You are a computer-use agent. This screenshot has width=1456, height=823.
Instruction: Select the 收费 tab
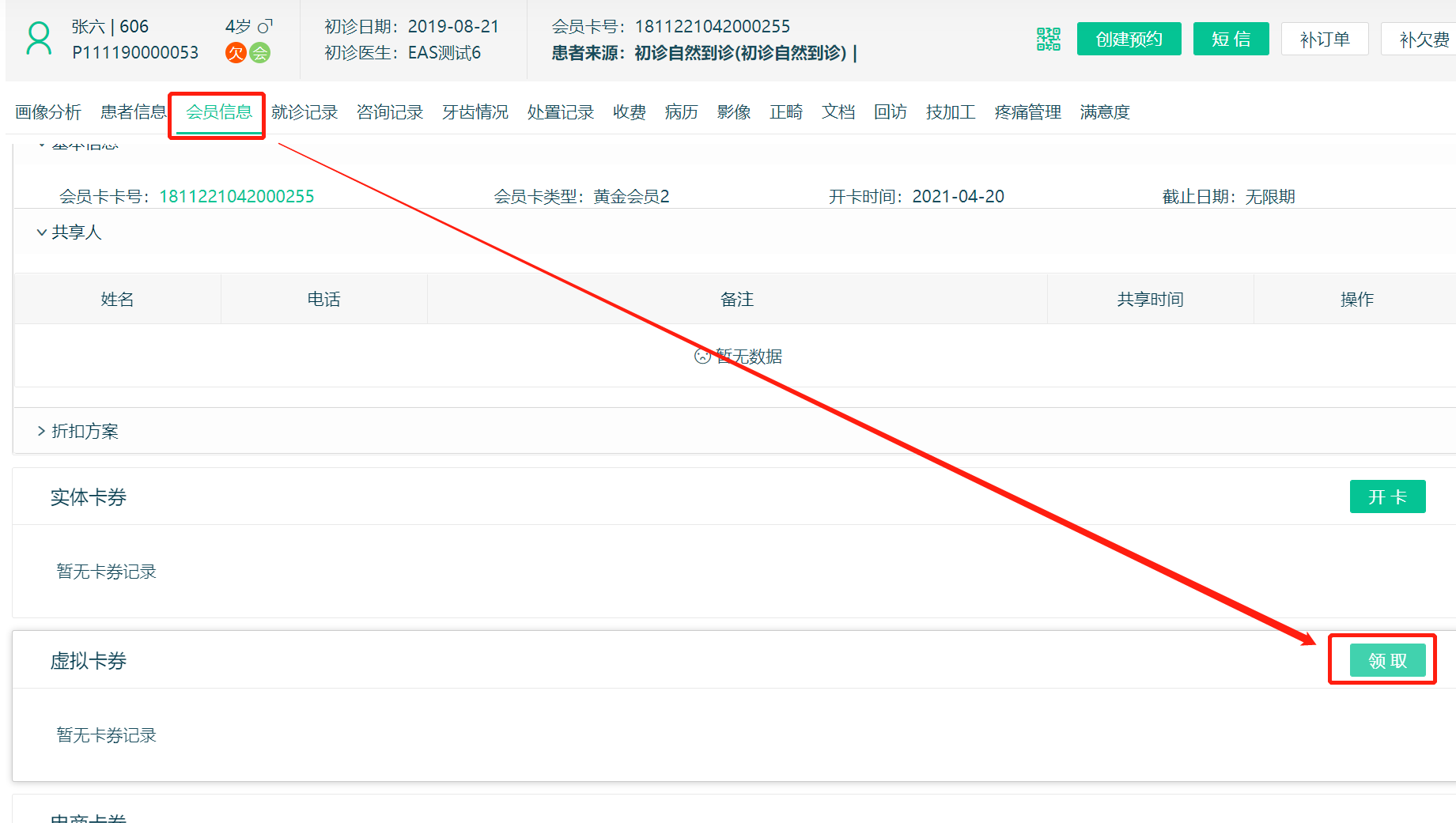click(629, 112)
